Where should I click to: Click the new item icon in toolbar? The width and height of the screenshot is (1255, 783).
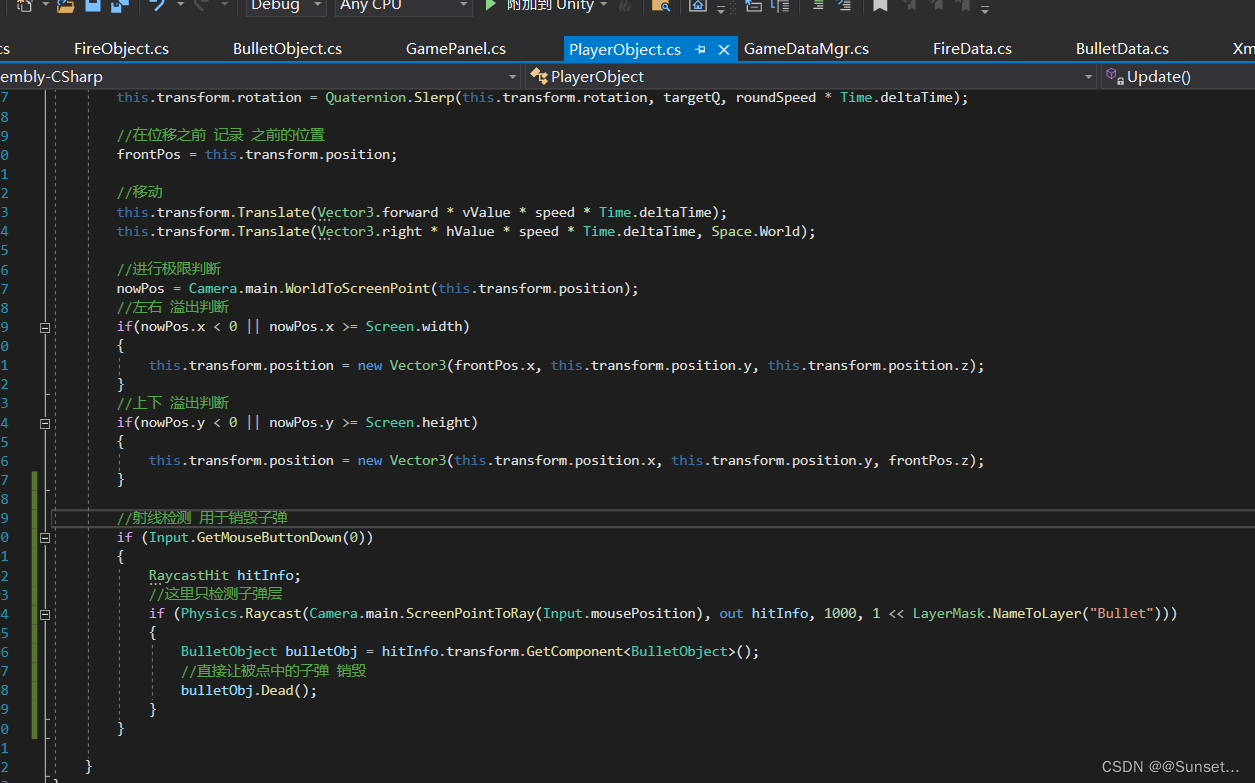[25, 6]
